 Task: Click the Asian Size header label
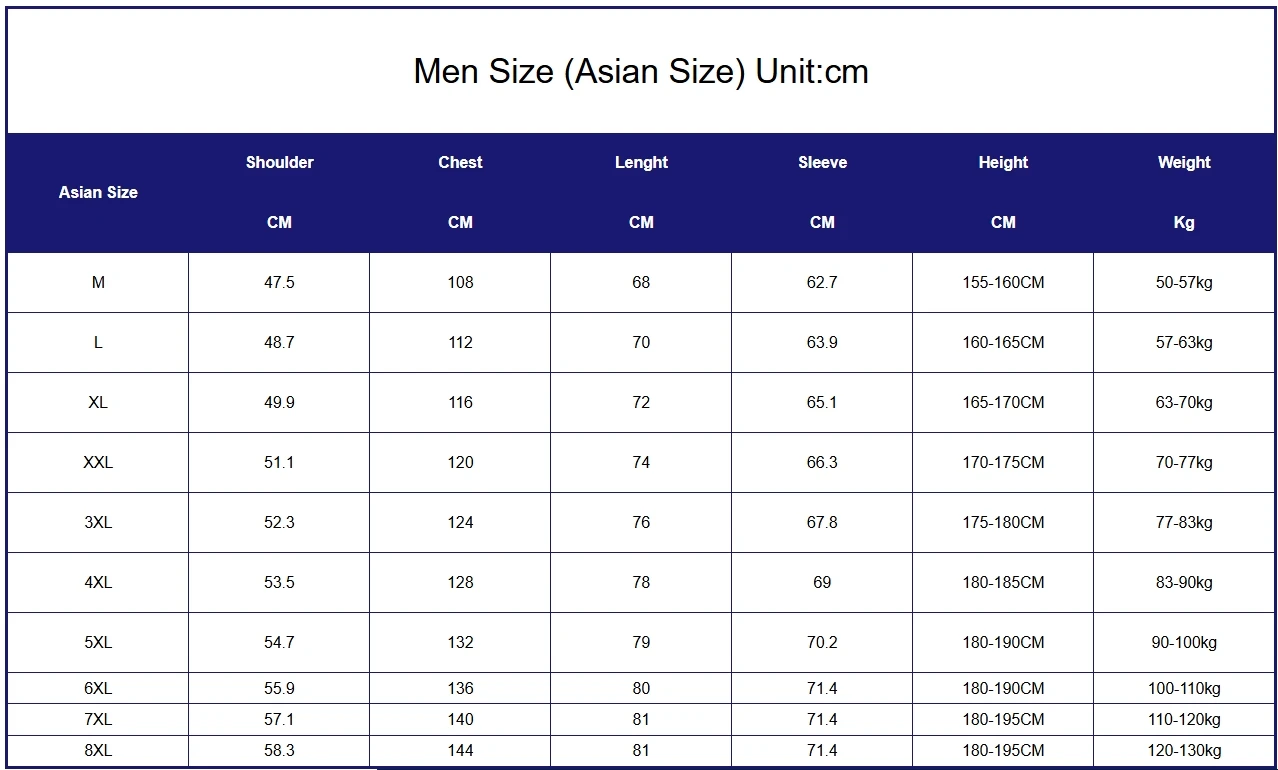click(x=97, y=192)
